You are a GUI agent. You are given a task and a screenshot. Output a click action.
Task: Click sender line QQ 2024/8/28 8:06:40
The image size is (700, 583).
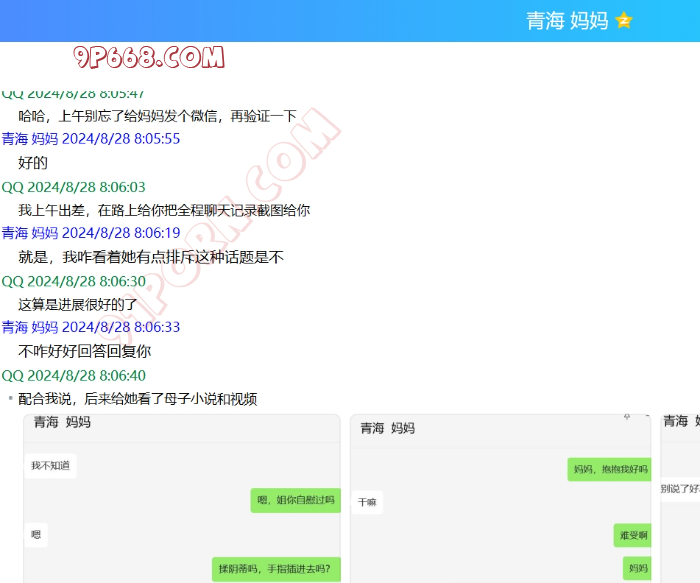tap(74, 375)
